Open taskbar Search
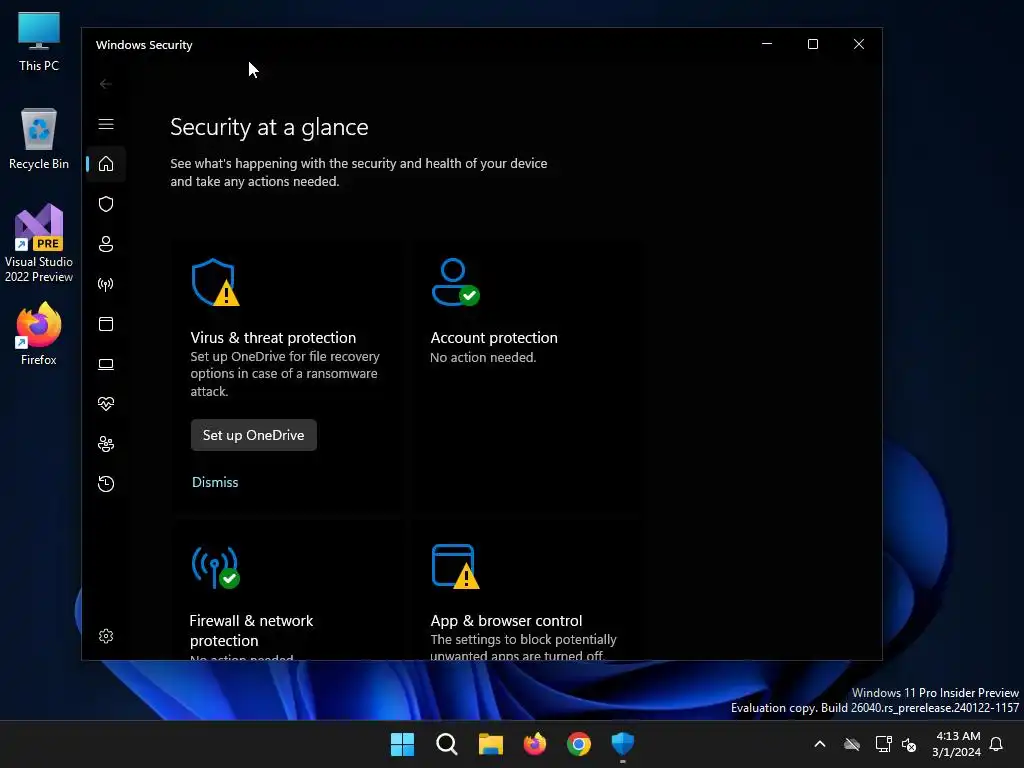 tap(447, 744)
